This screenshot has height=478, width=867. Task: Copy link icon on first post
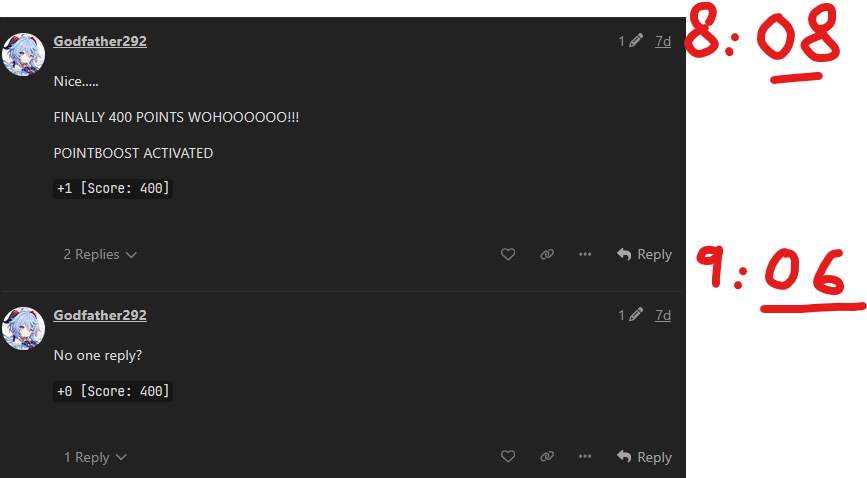547,254
